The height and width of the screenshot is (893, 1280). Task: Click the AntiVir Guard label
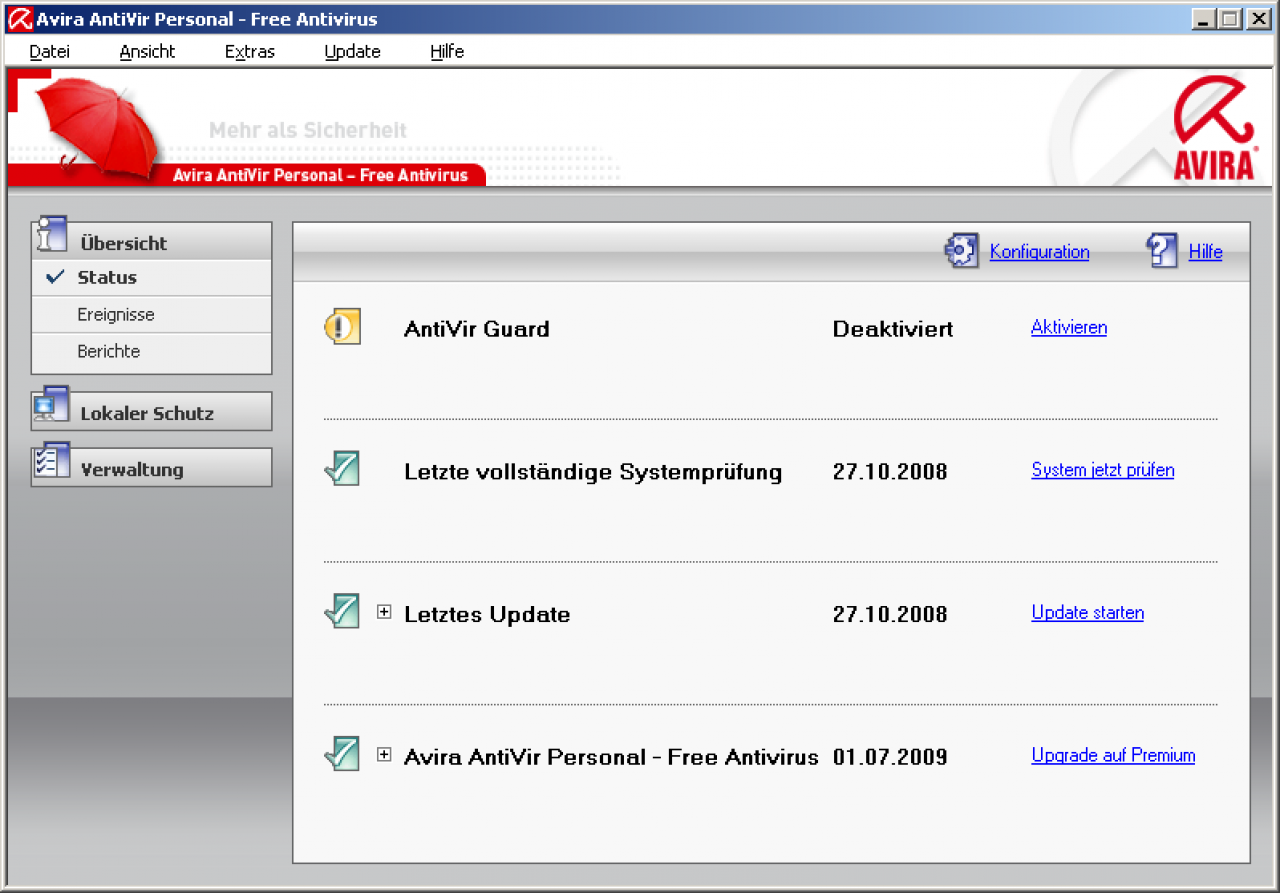477,329
